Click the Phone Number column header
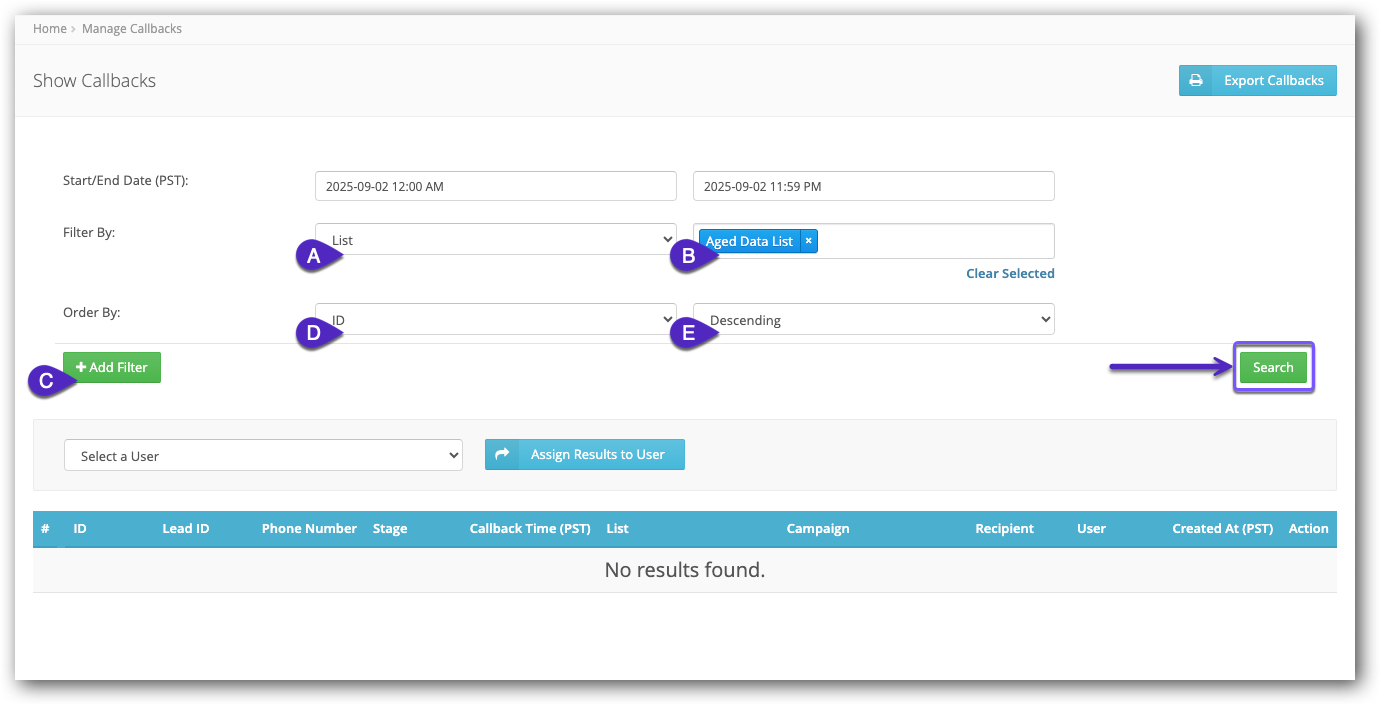This screenshot has width=1380, height=705. (x=309, y=529)
